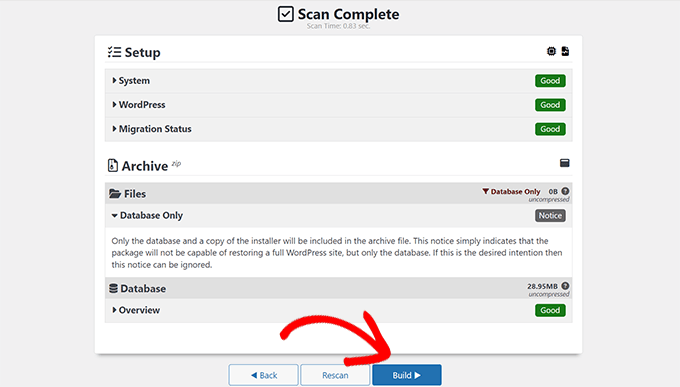680x387 pixels.
Task: Click the archive details icon beside Archive heading
Action: pyautogui.click(x=565, y=163)
